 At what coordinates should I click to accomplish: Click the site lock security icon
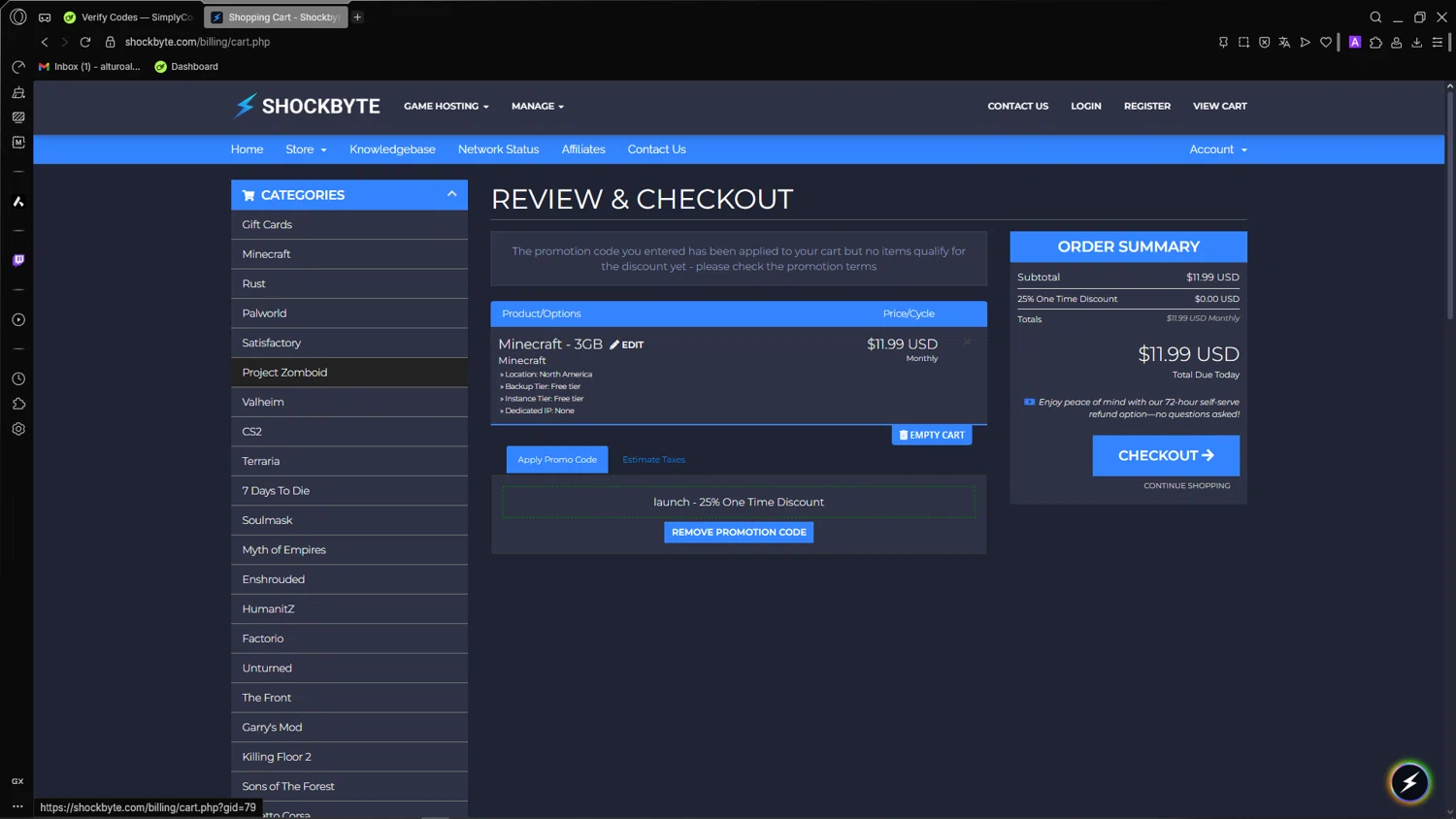[x=110, y=42]
